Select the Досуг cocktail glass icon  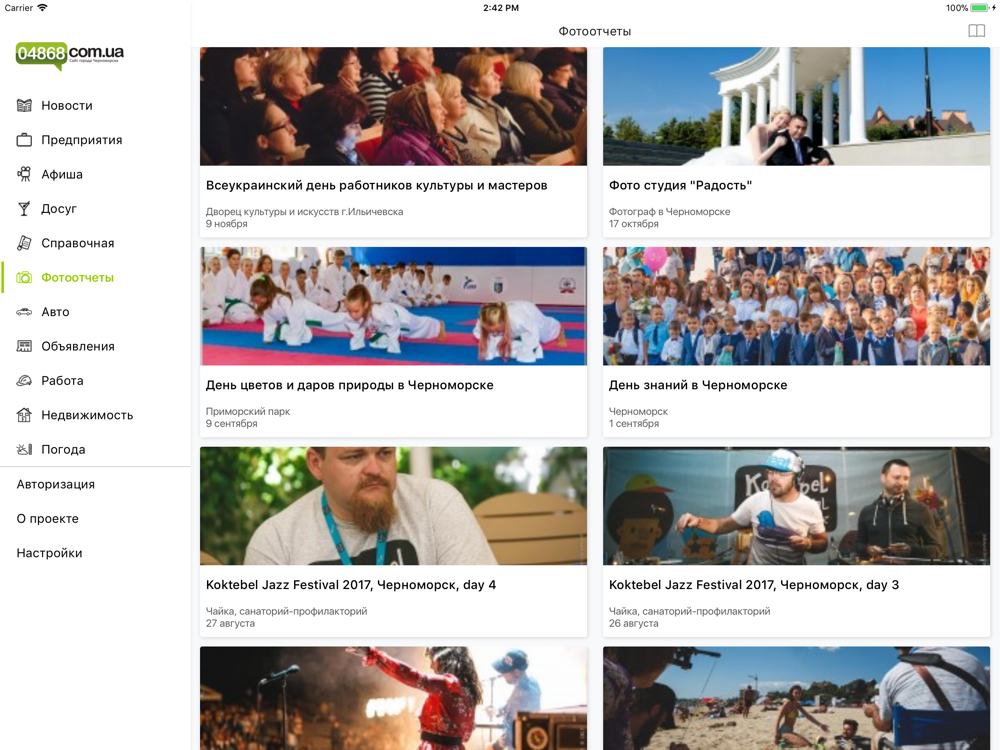click(x=24, y=209)
